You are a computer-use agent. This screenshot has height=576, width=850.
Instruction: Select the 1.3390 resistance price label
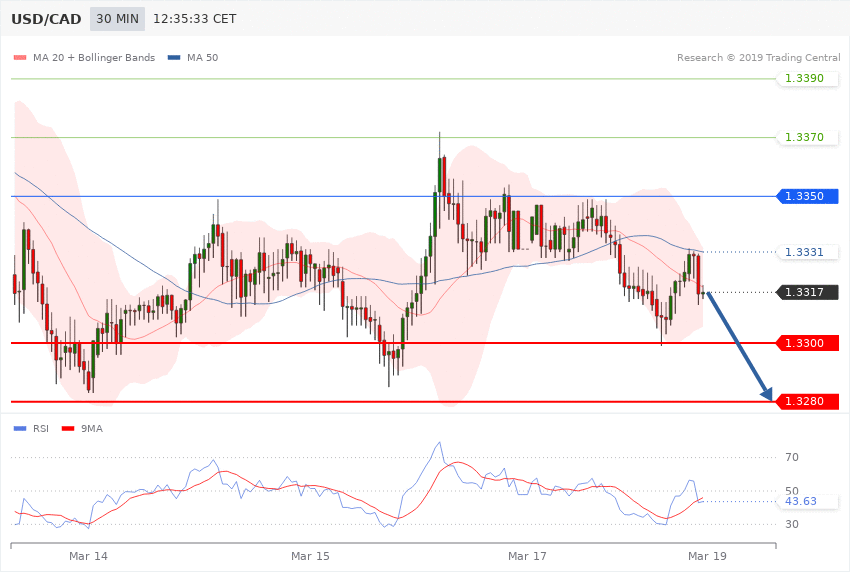808,79
